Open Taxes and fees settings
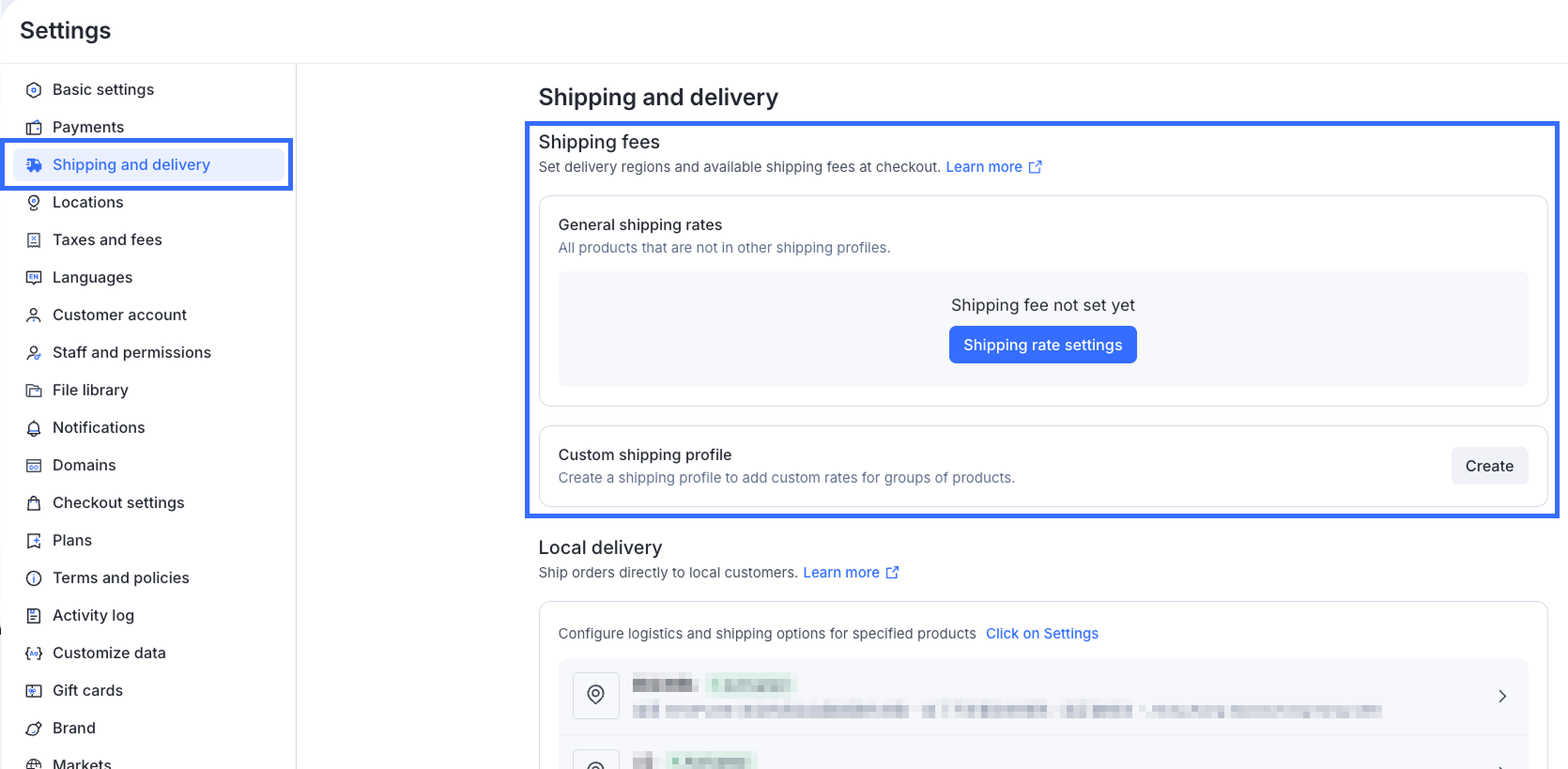Screen dimensions: 1568x769 tap(107, 240)
